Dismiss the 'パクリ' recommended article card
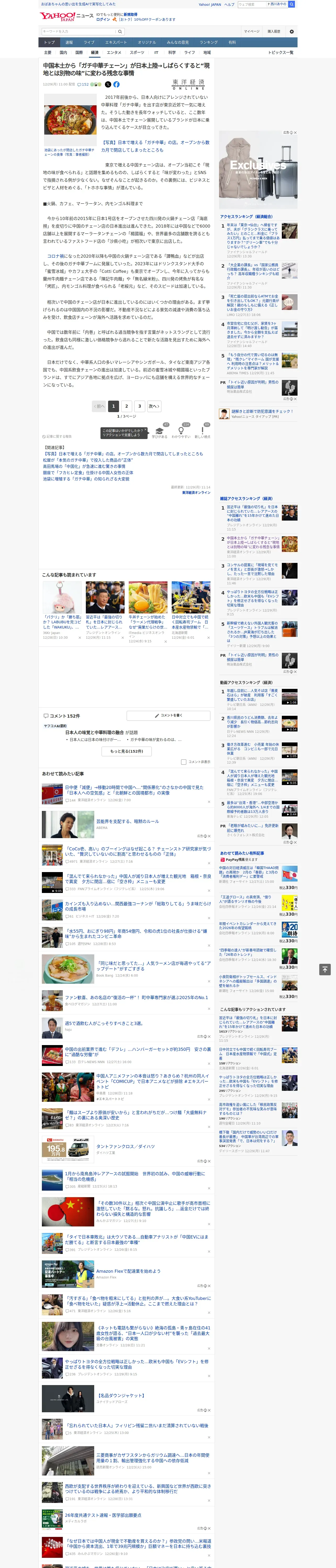The height and width of the screenshot is (1568, 336). click(79, 637)
